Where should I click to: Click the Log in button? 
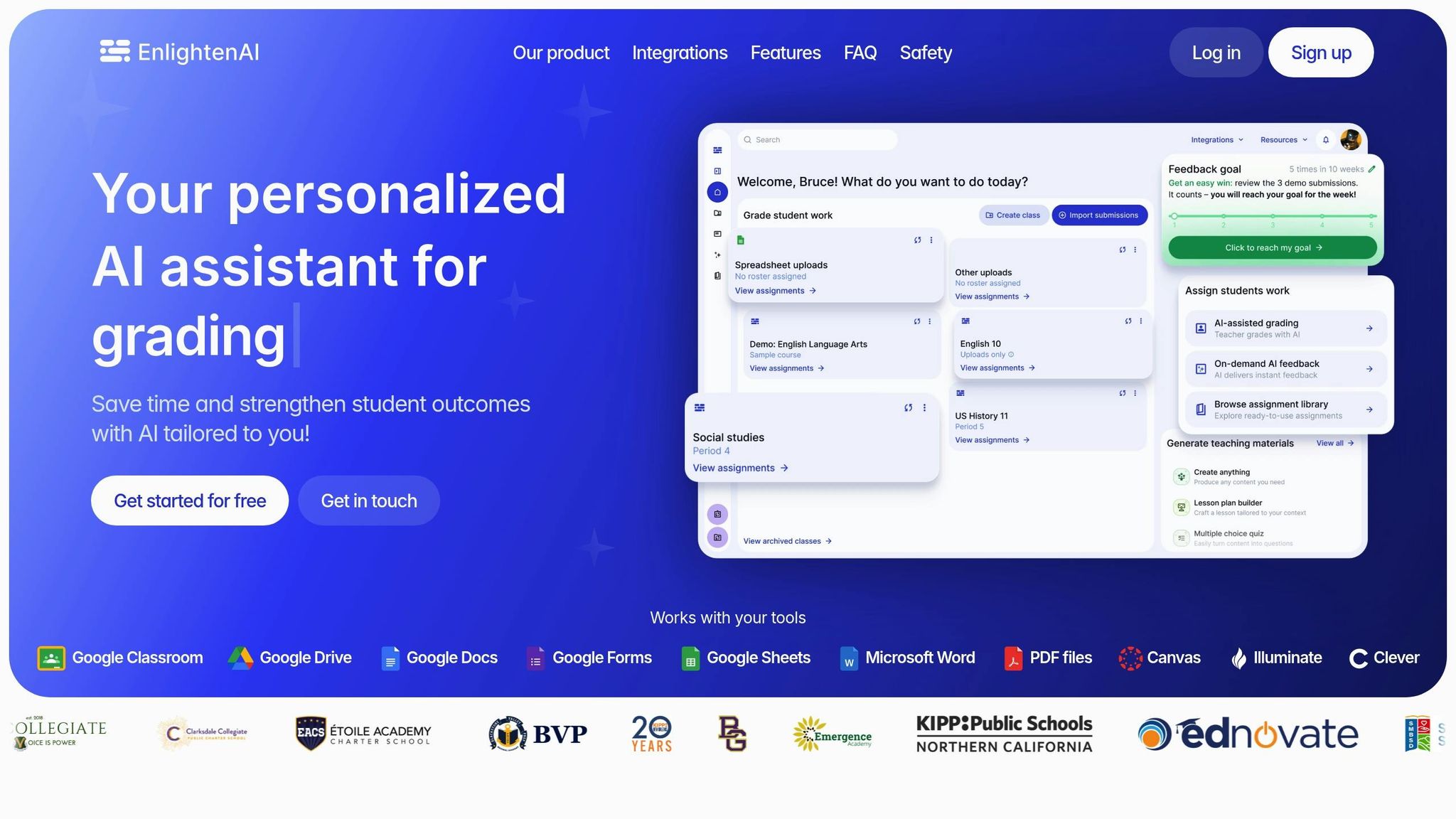click(1216, 53)
